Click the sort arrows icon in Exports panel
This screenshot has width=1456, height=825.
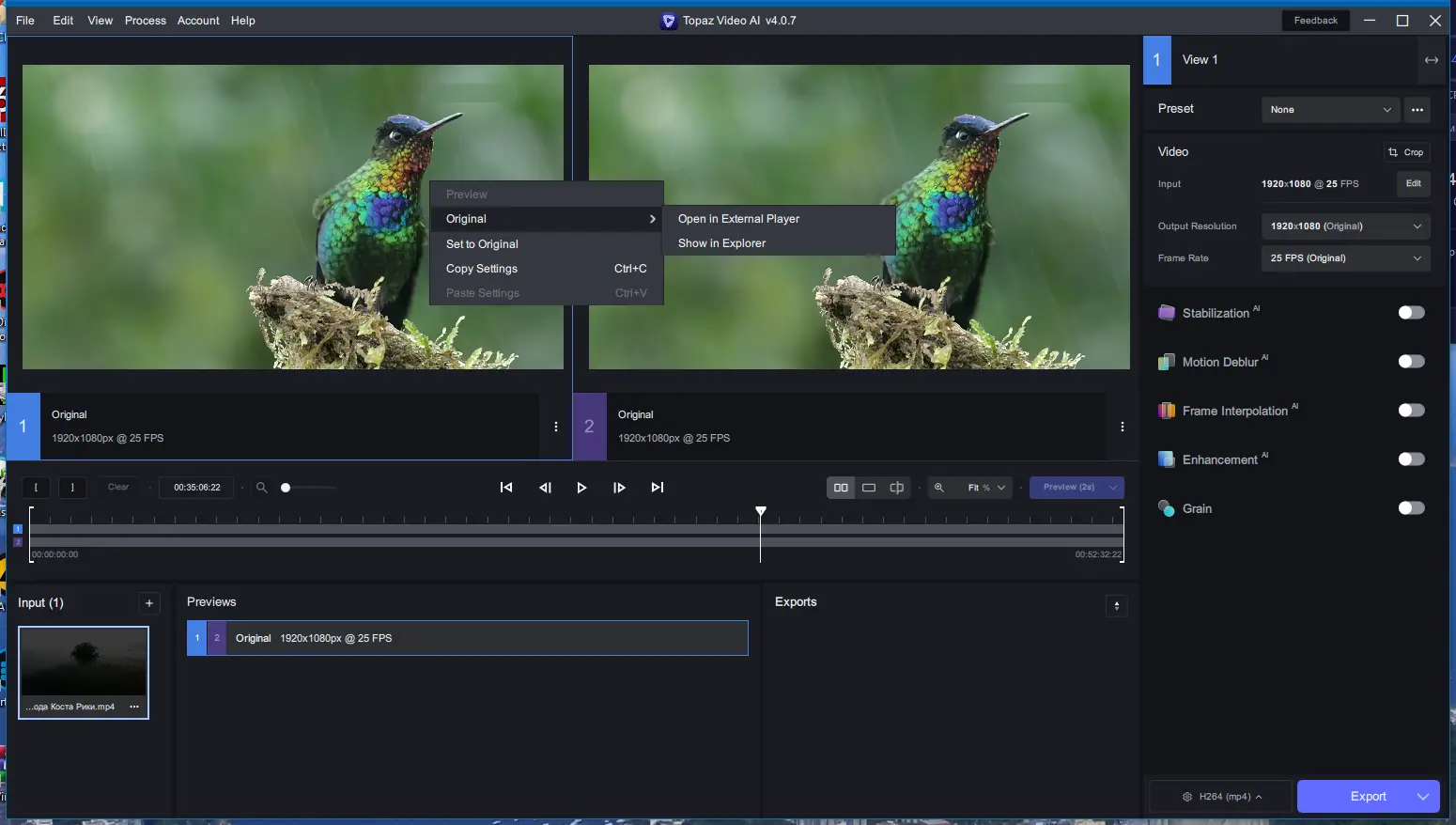pos(1117,606)
